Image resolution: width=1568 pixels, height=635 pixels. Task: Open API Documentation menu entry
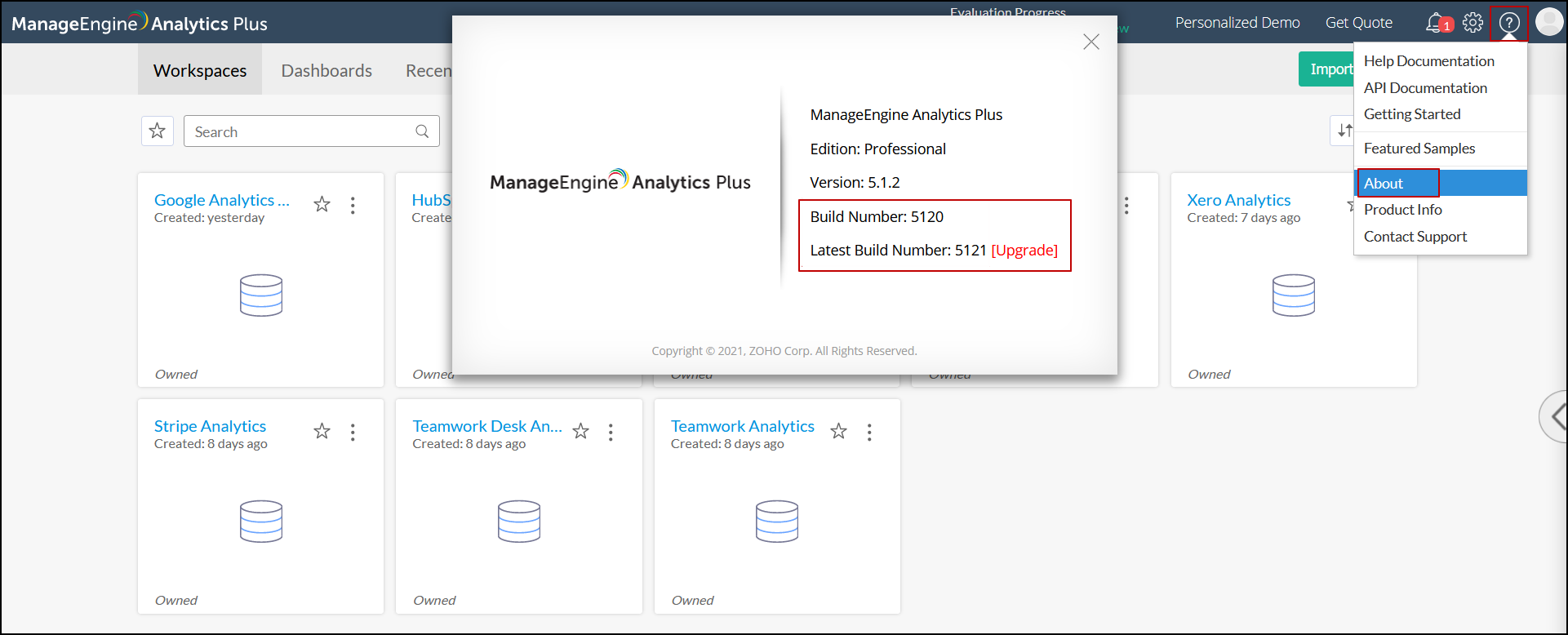tap(1425, 88)
